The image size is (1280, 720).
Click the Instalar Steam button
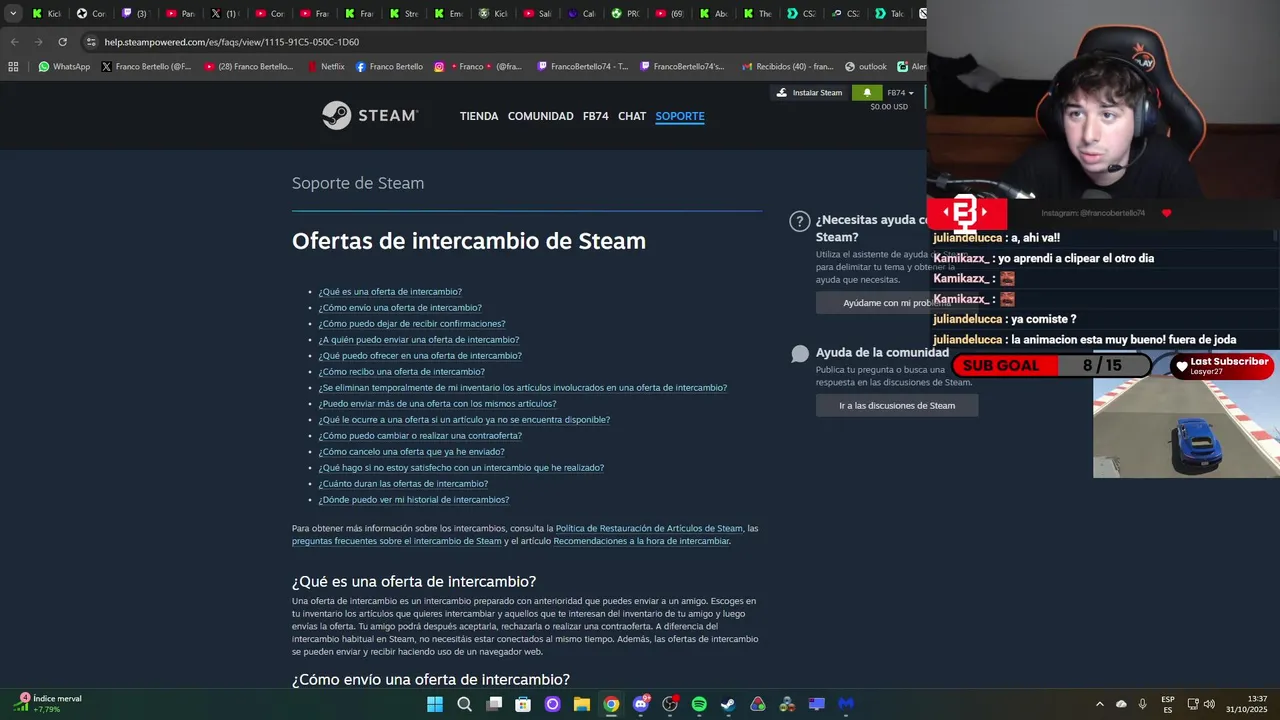(809, 93)
